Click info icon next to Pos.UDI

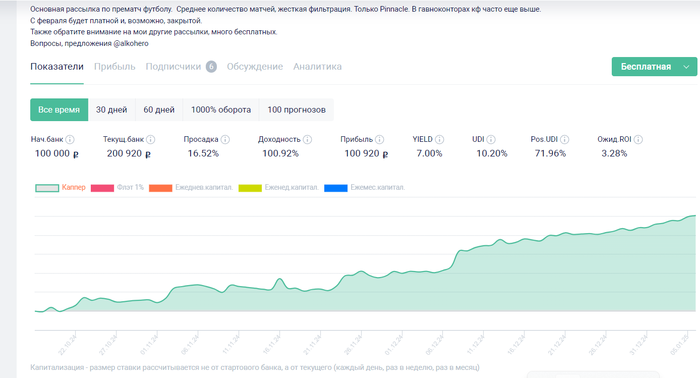(564, 139)
